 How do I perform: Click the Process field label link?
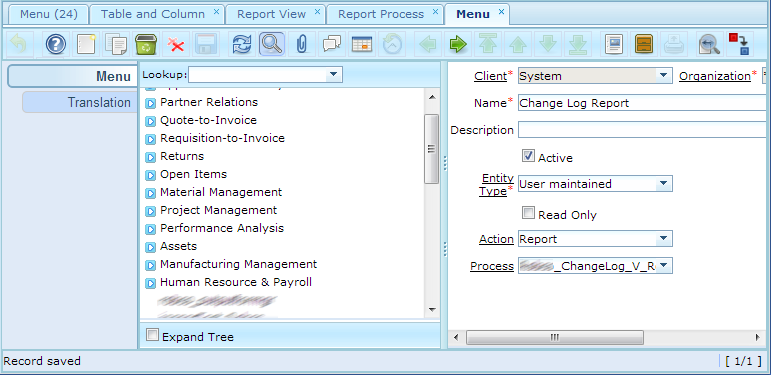click(492, 266)
